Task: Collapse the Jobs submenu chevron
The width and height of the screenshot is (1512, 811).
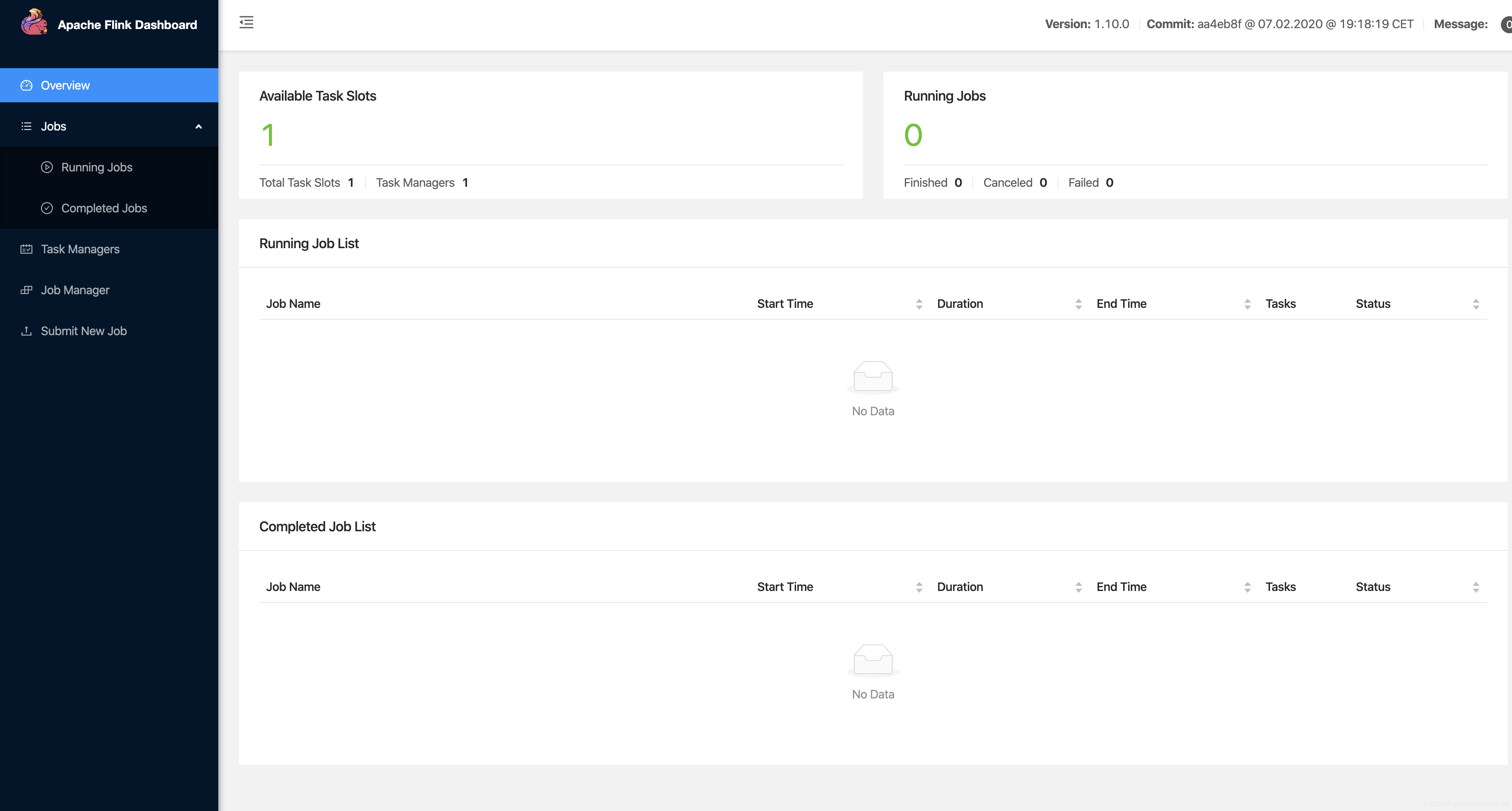Action: 198,127
